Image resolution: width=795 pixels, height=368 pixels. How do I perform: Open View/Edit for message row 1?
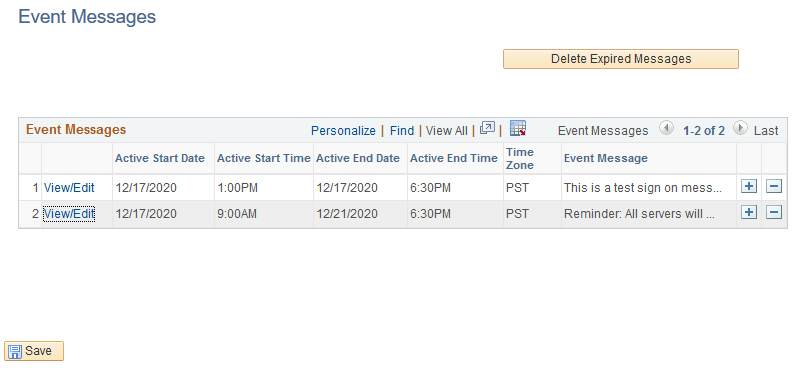(69, 188)
